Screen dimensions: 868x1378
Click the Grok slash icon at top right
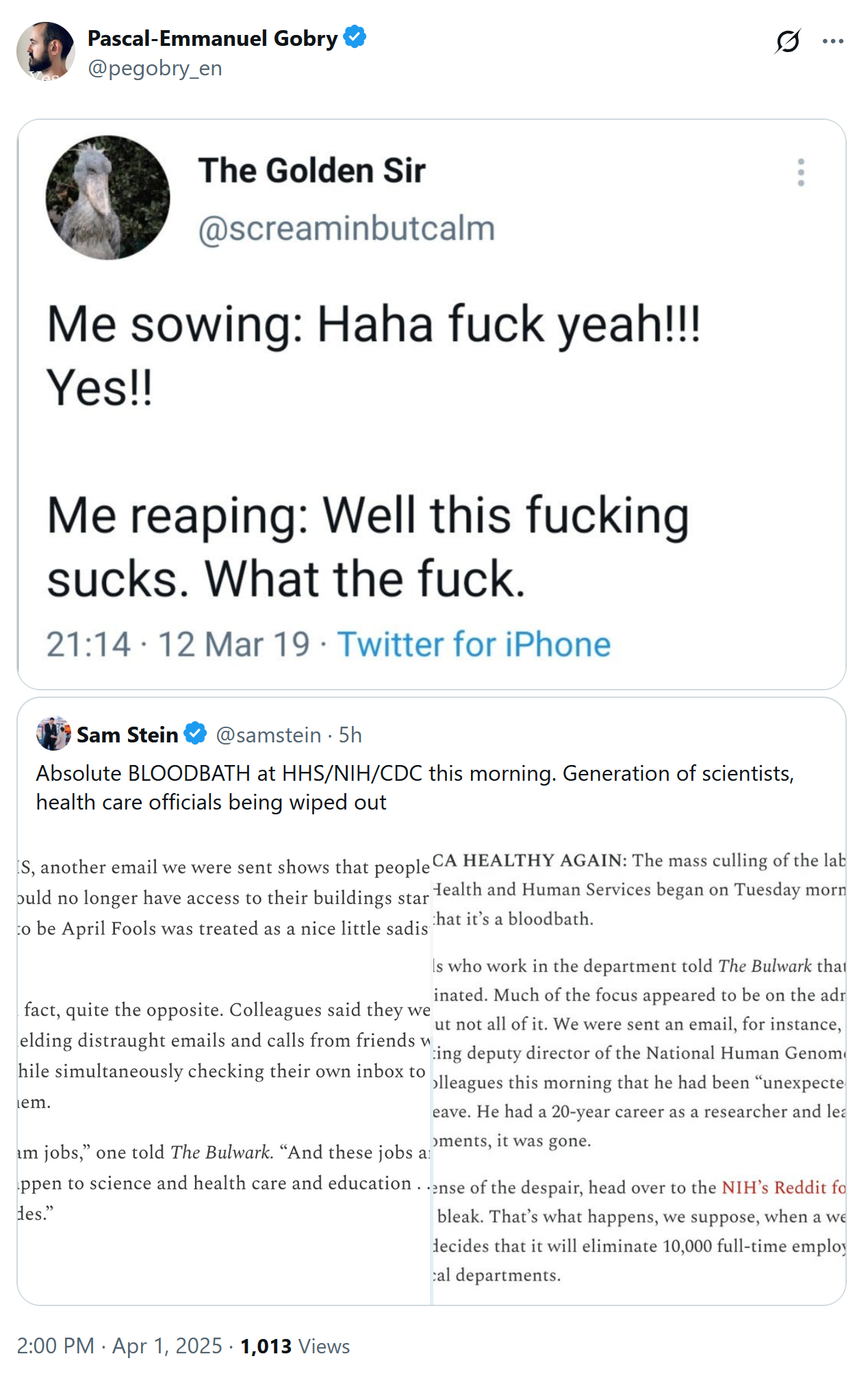click(x=788, y=42)
